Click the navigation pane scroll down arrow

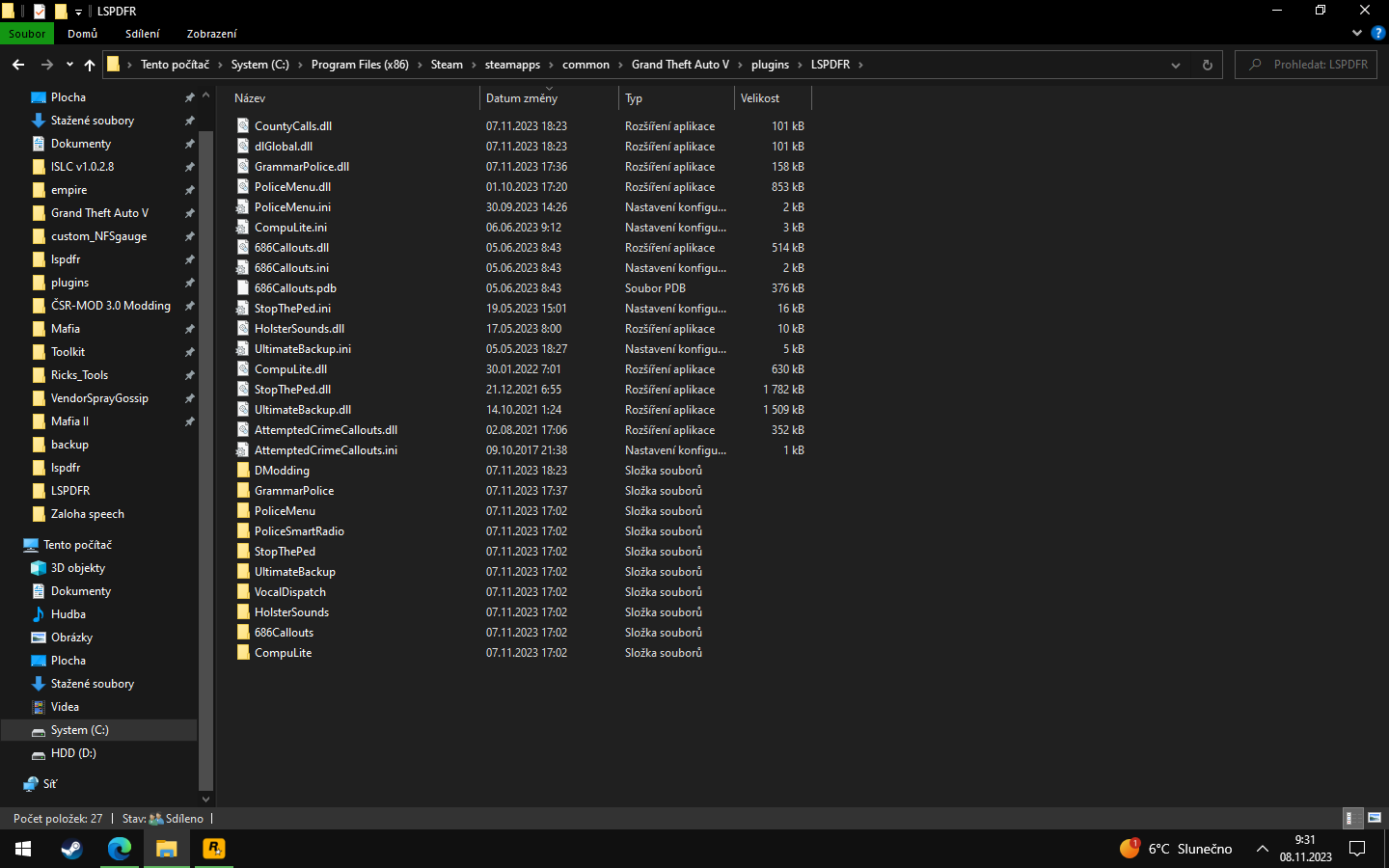(205, 799)
